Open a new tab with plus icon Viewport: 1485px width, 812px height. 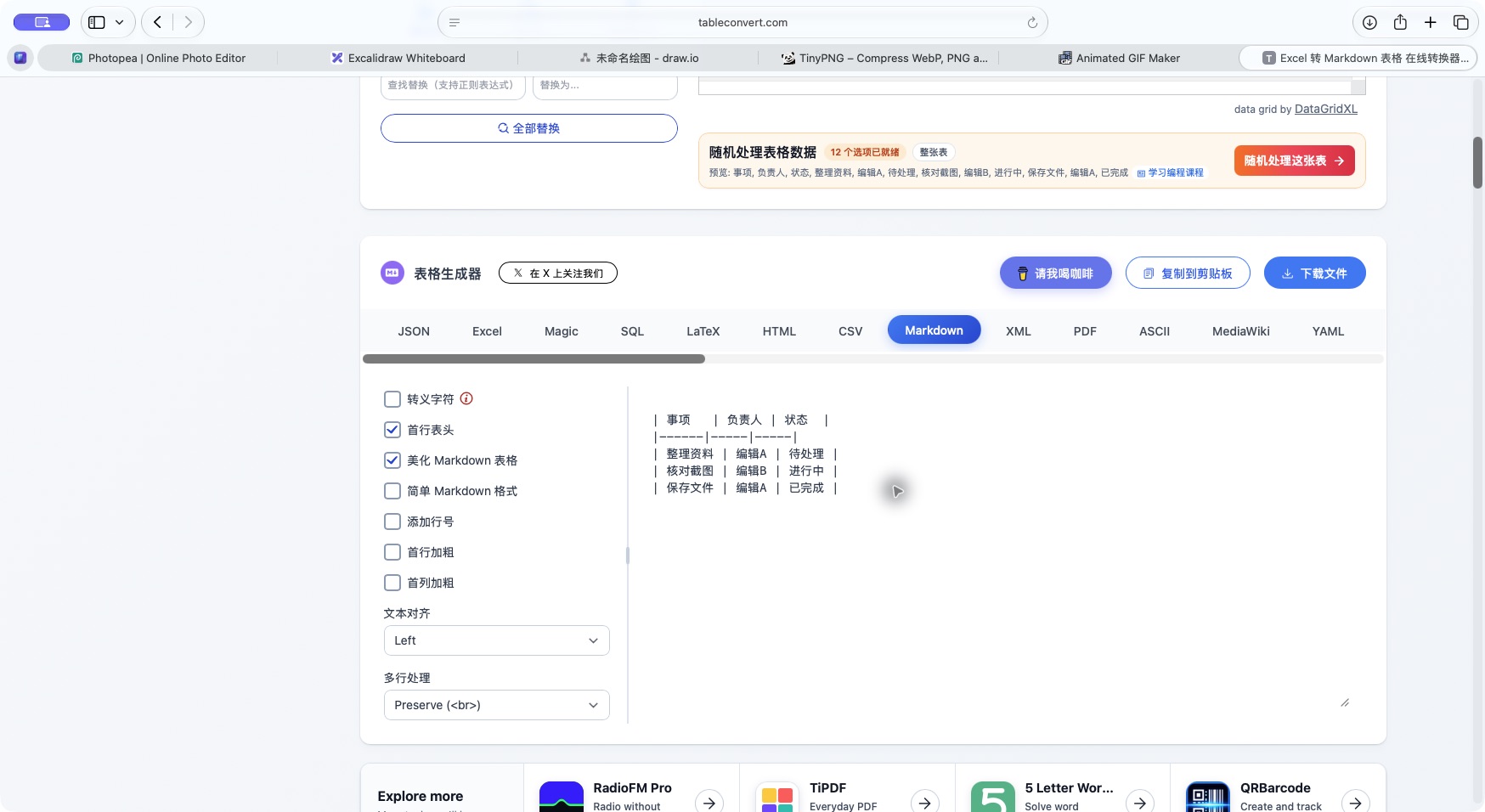(1431, 22)
